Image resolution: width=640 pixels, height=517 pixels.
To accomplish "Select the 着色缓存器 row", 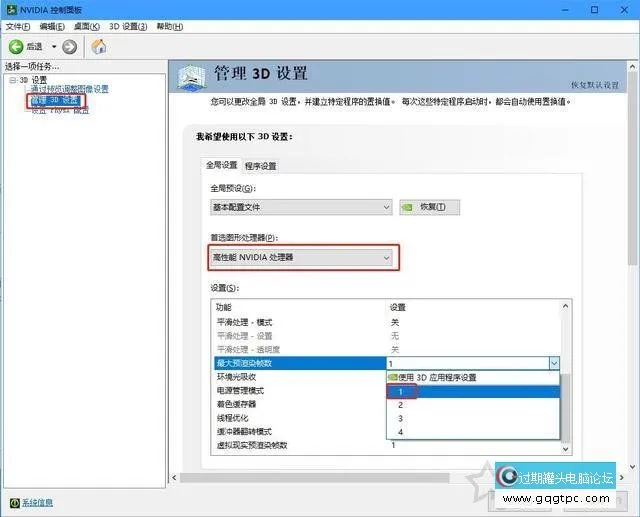I will [x=300, y=404].
